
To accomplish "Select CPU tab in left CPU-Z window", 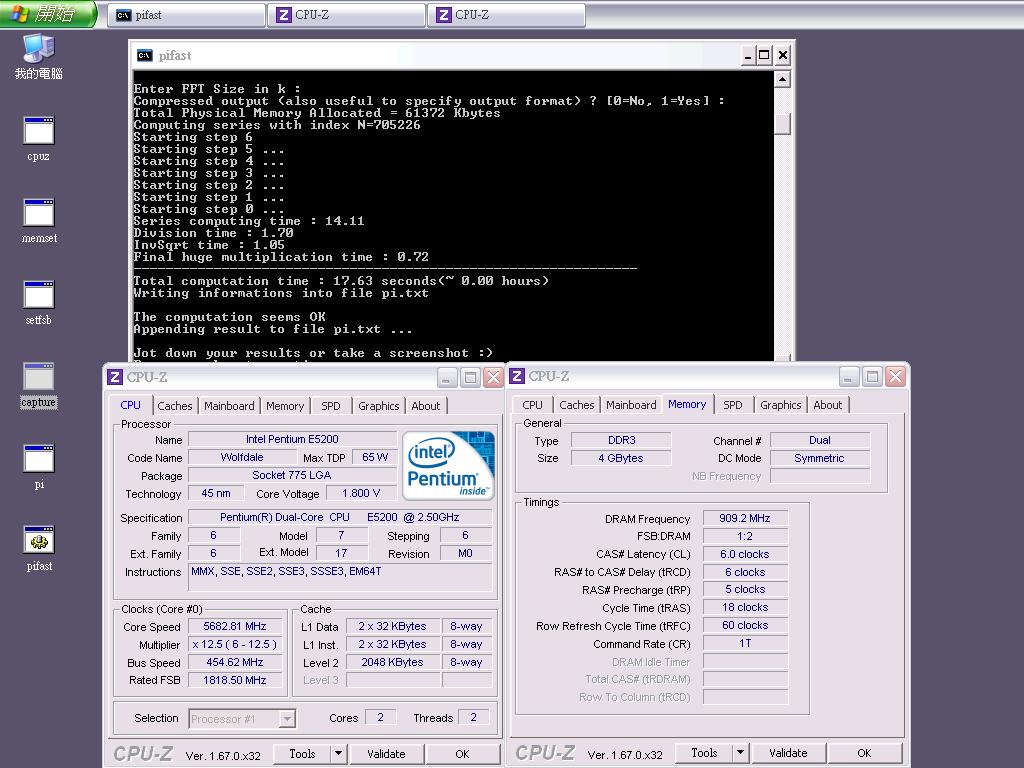I will point(131,405).
